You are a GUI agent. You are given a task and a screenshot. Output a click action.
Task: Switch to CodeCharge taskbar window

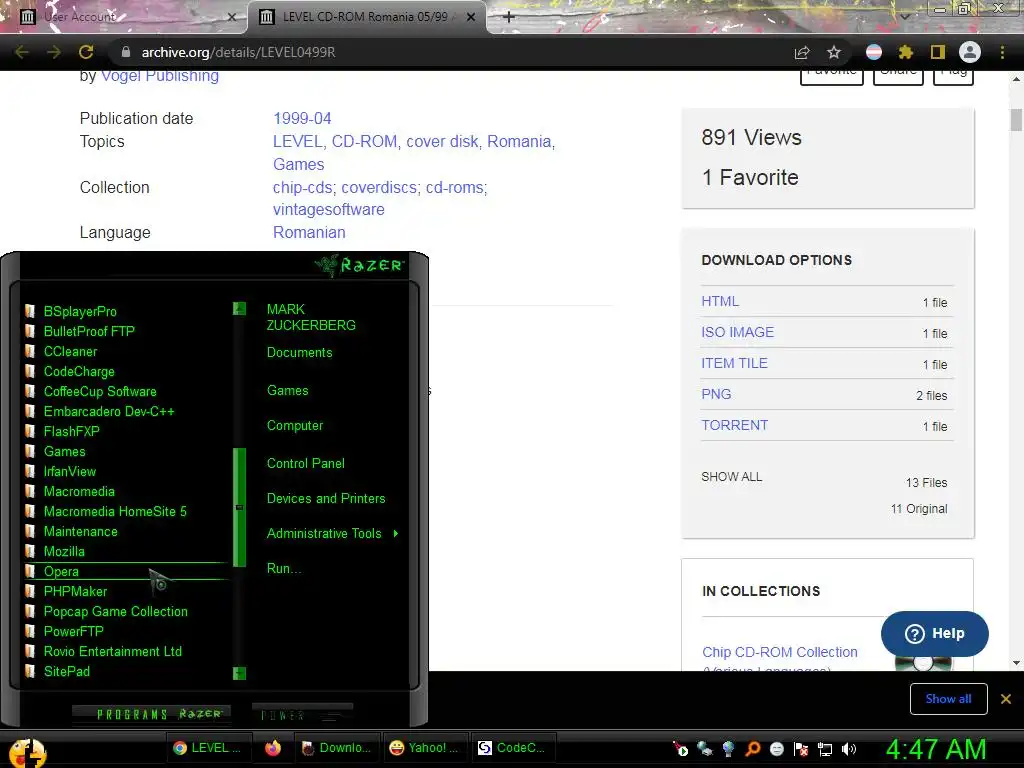point(512,748)
